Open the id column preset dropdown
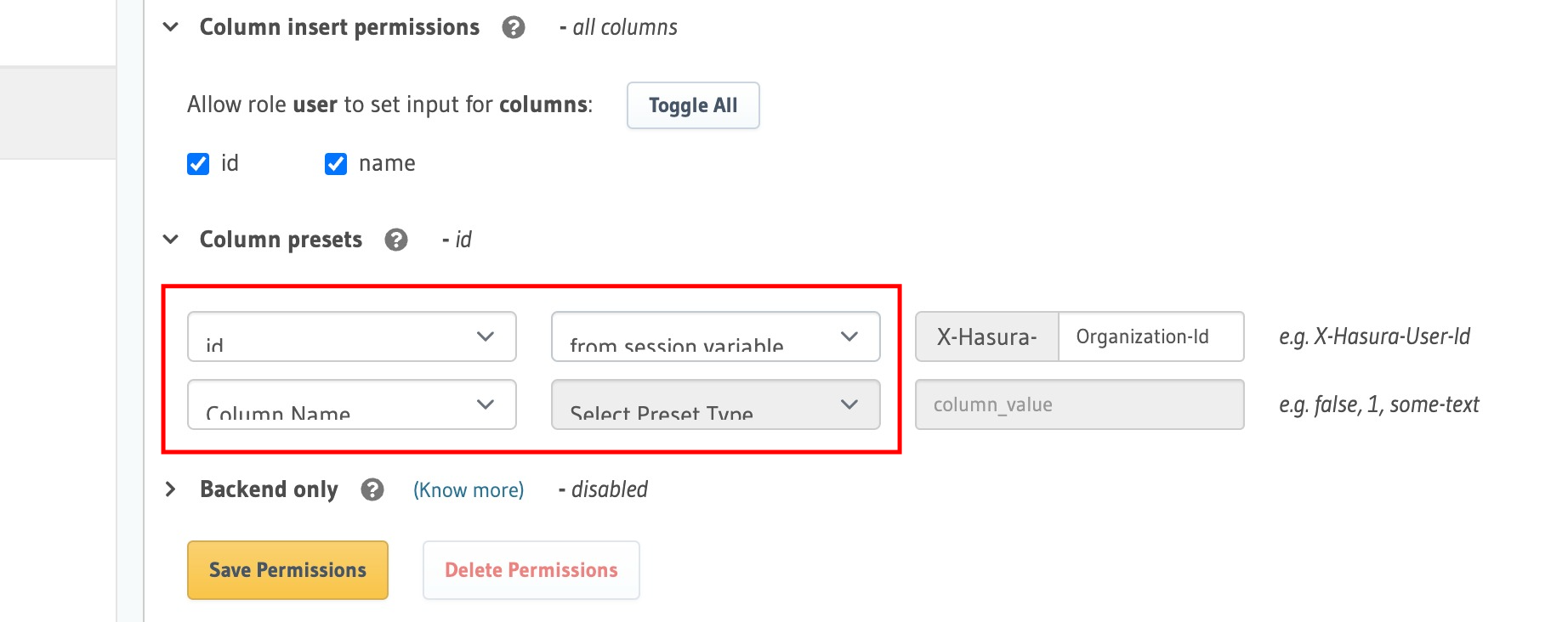 point(351,336)
